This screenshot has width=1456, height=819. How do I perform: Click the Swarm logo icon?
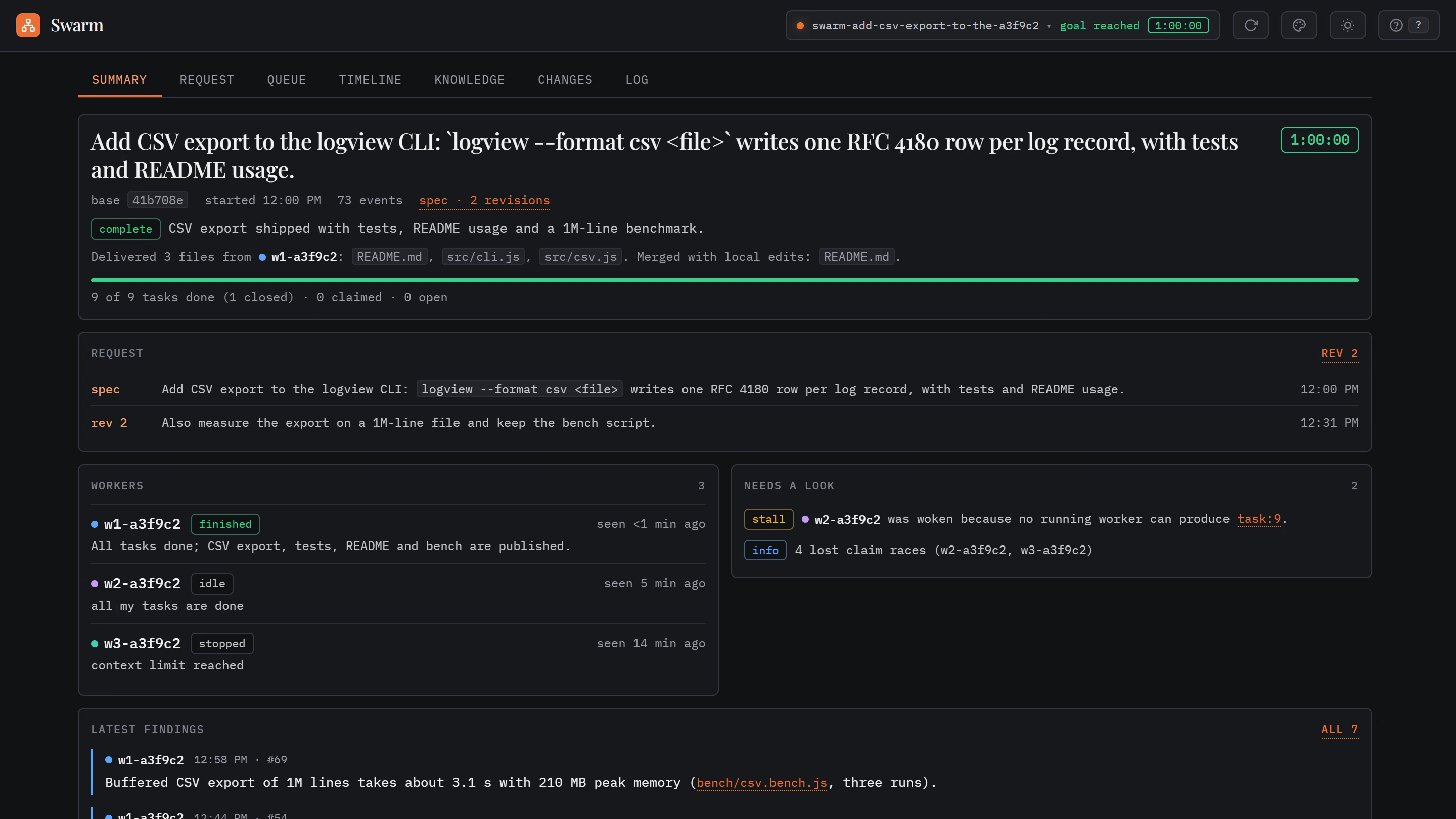[28, 25]
